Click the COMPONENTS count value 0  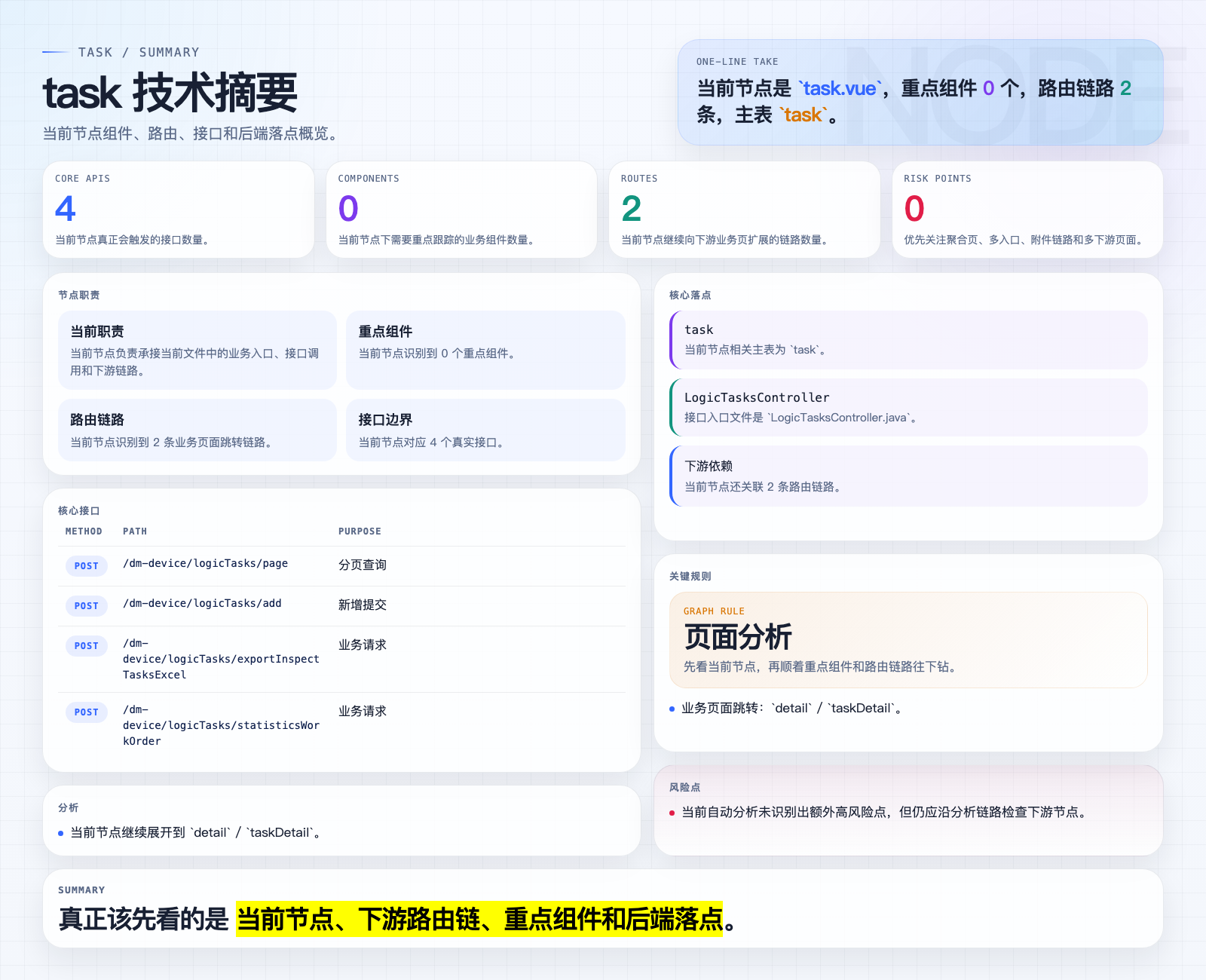pyautogui.click(x=348, y=209)
